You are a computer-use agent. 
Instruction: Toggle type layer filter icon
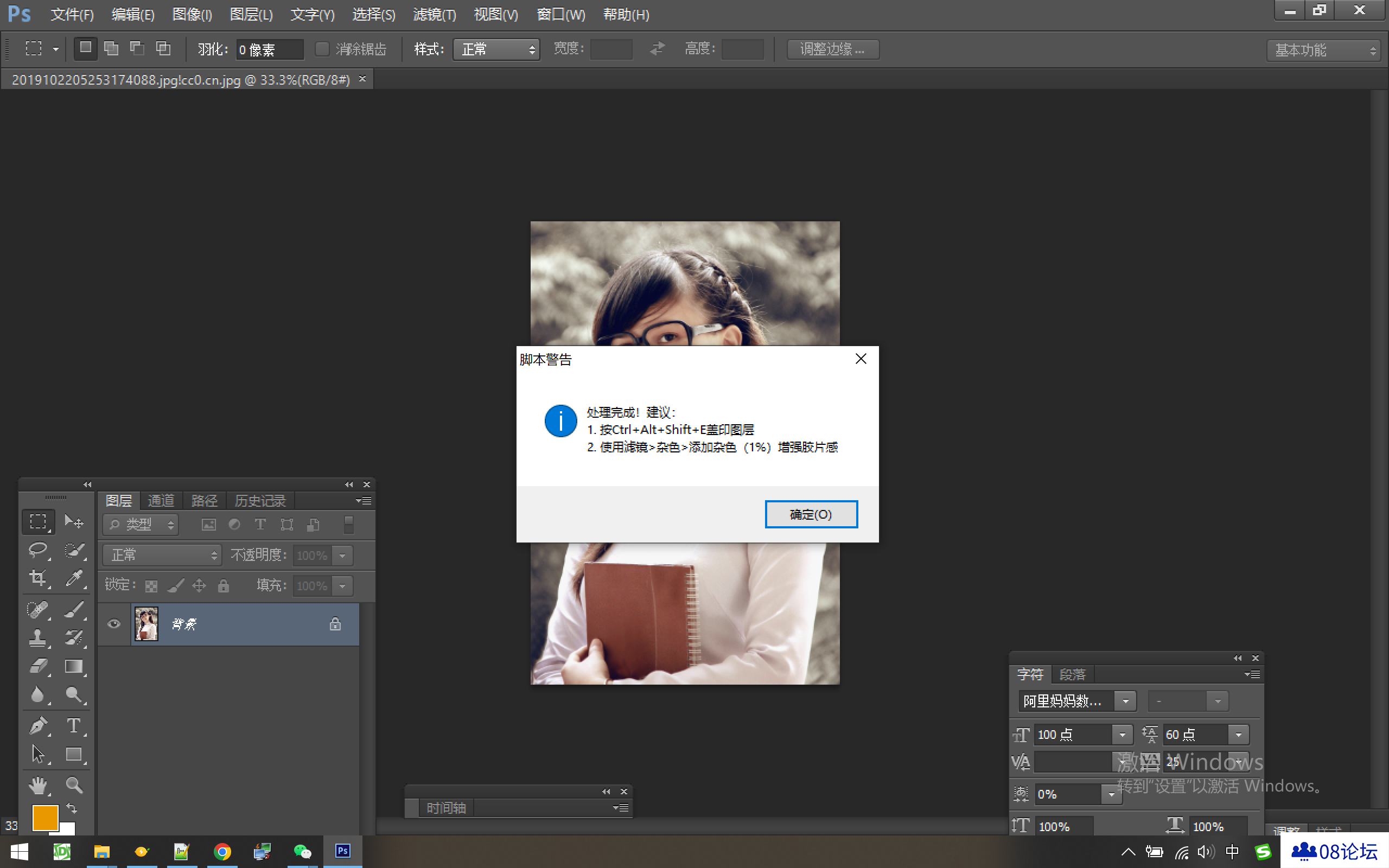(260, 524)
